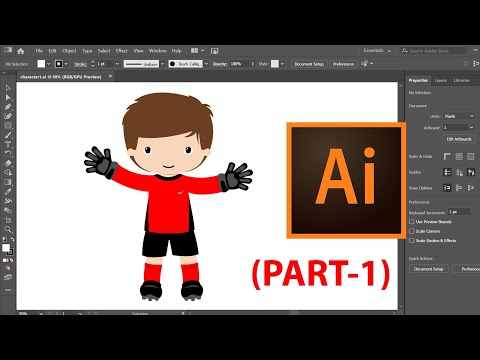Open the Object menu
The height and width of the screenshot is (360, 480).
click(69, 51)
